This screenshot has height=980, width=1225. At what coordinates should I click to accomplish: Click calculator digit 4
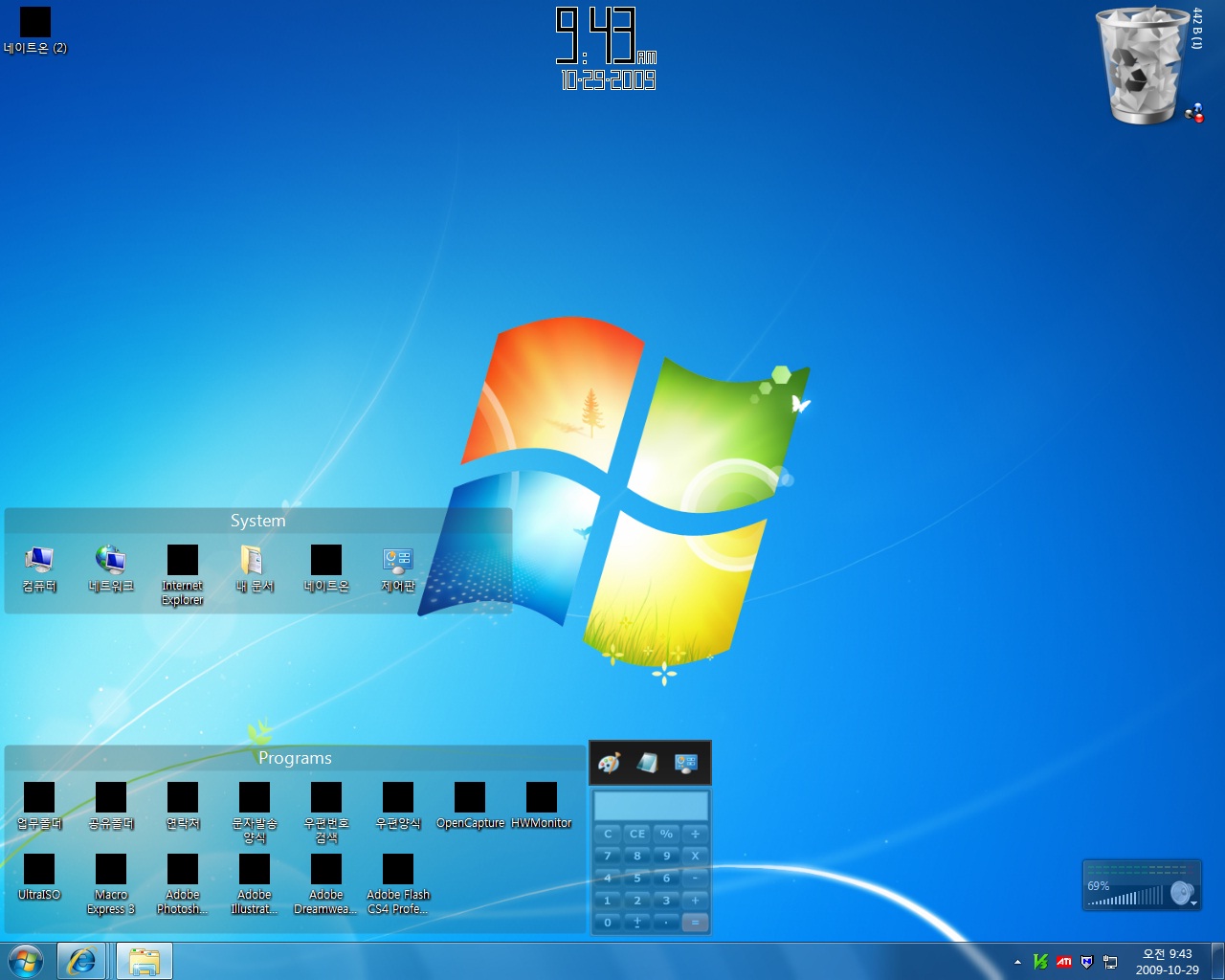pos(608,878)
